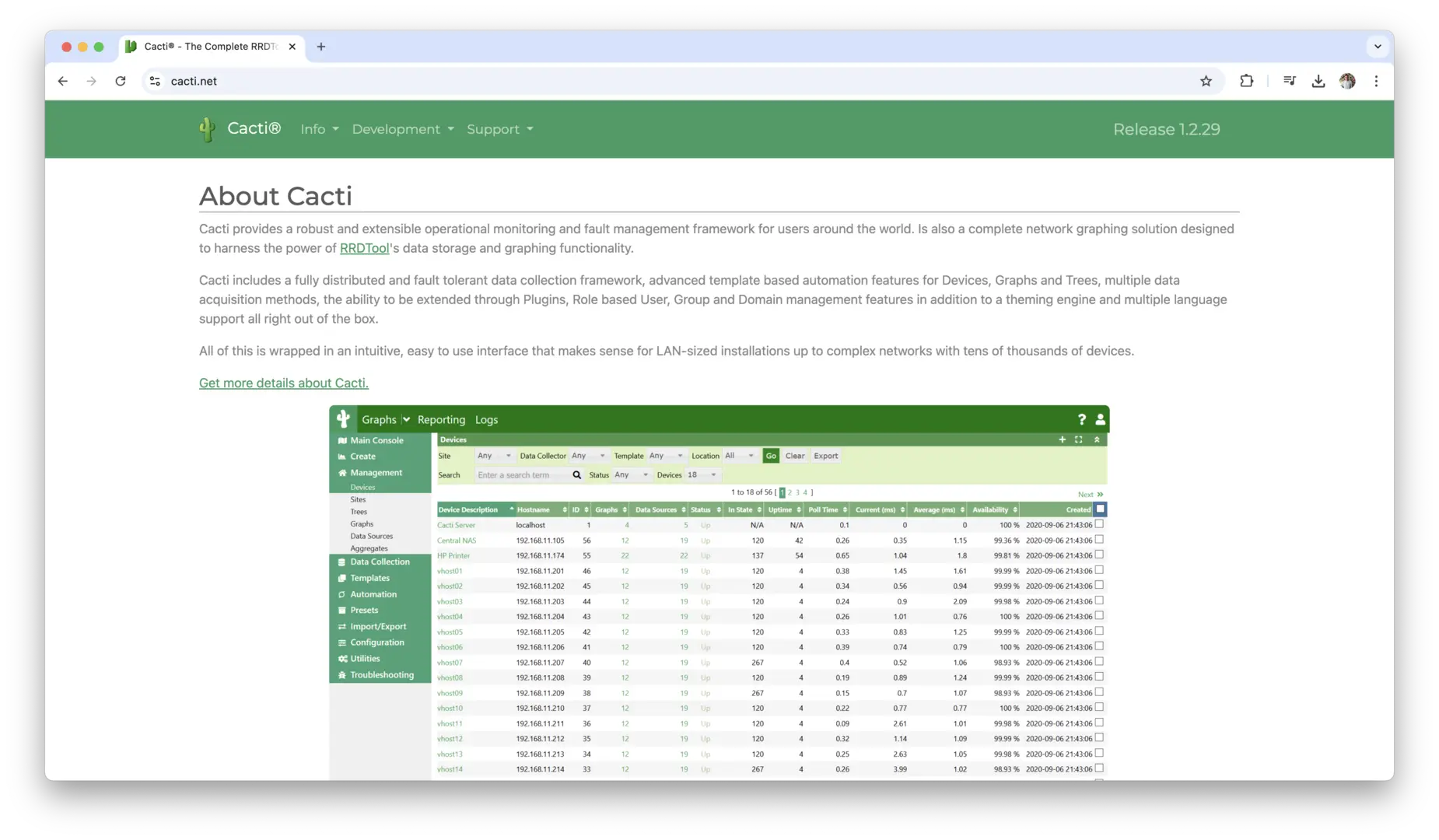The width and height of the screenshot is (1439, 840).
Task: Select the vhost04 row checkbox
Action: [x=1099, y=616]
